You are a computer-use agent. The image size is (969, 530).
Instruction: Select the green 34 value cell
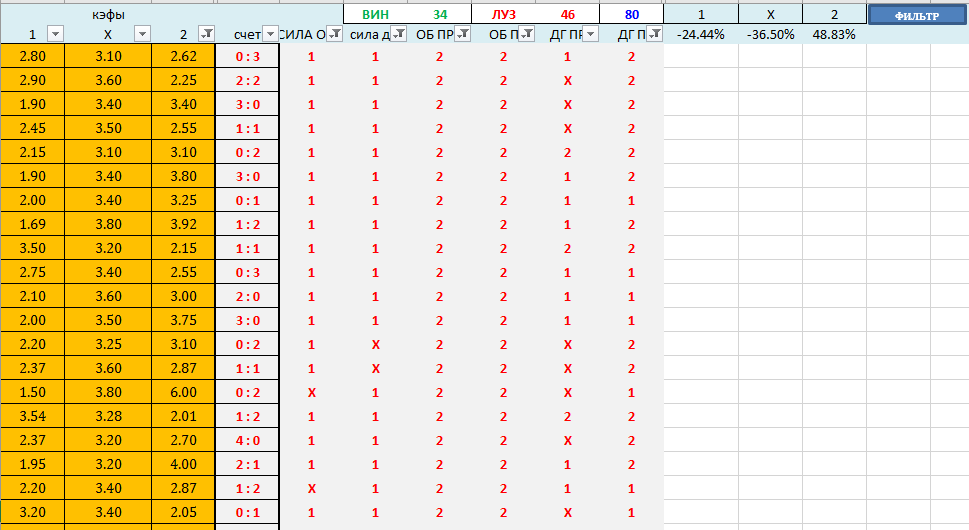[439, 14]
